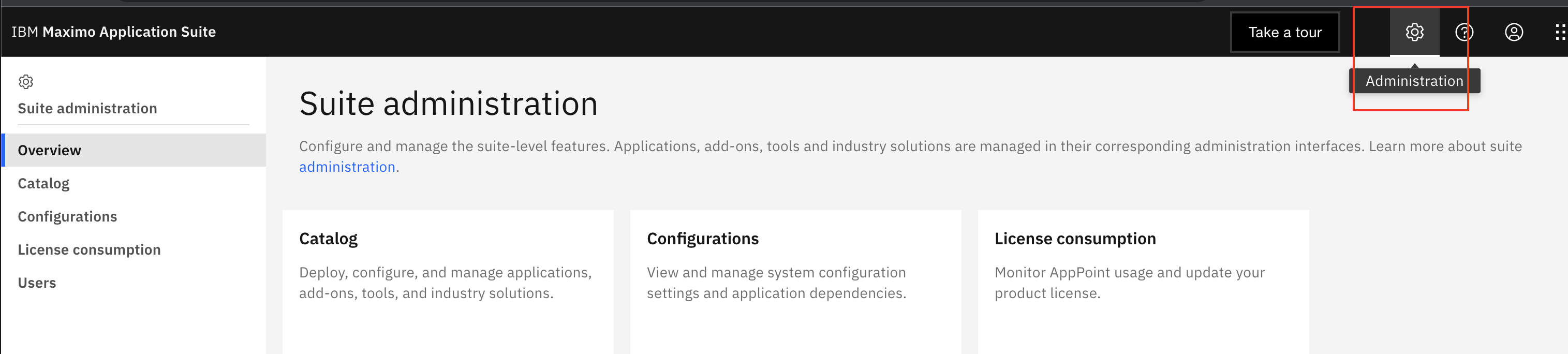Viewport: 1568px width, 354px height.
Task: Click text 'Deploy, configure, and manage applications'
Action: pos(445,273)
